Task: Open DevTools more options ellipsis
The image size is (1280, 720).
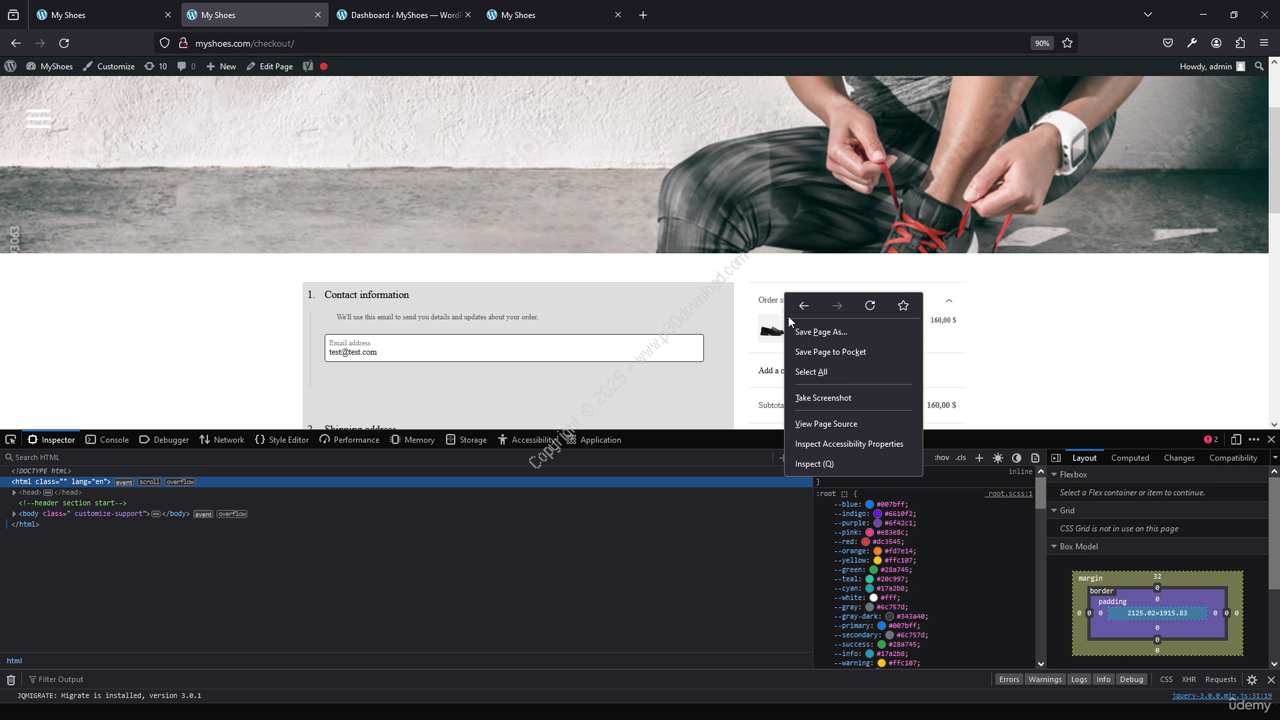Action: [1254, 439]
